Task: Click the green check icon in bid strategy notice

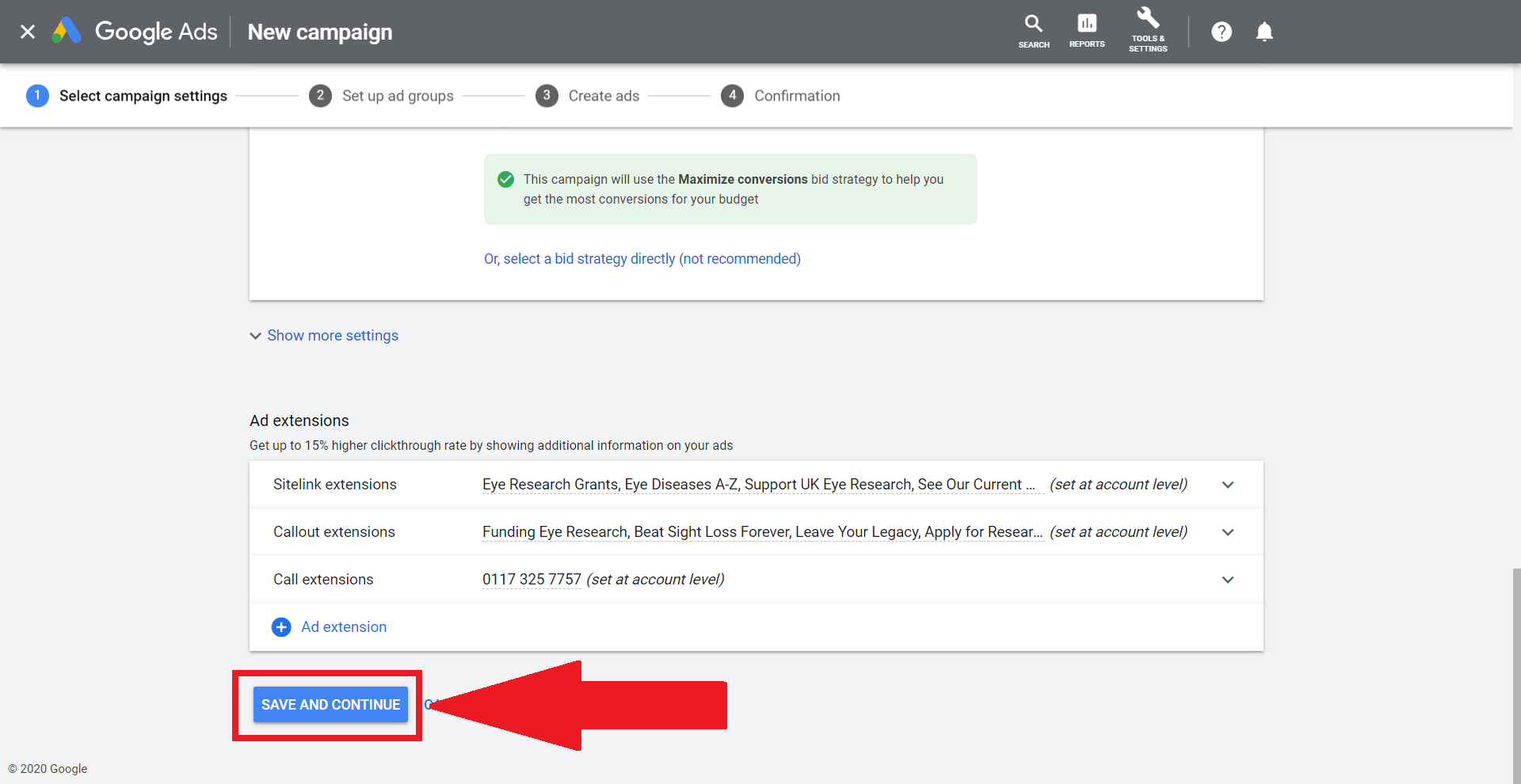Action: [x=505, y=180]
